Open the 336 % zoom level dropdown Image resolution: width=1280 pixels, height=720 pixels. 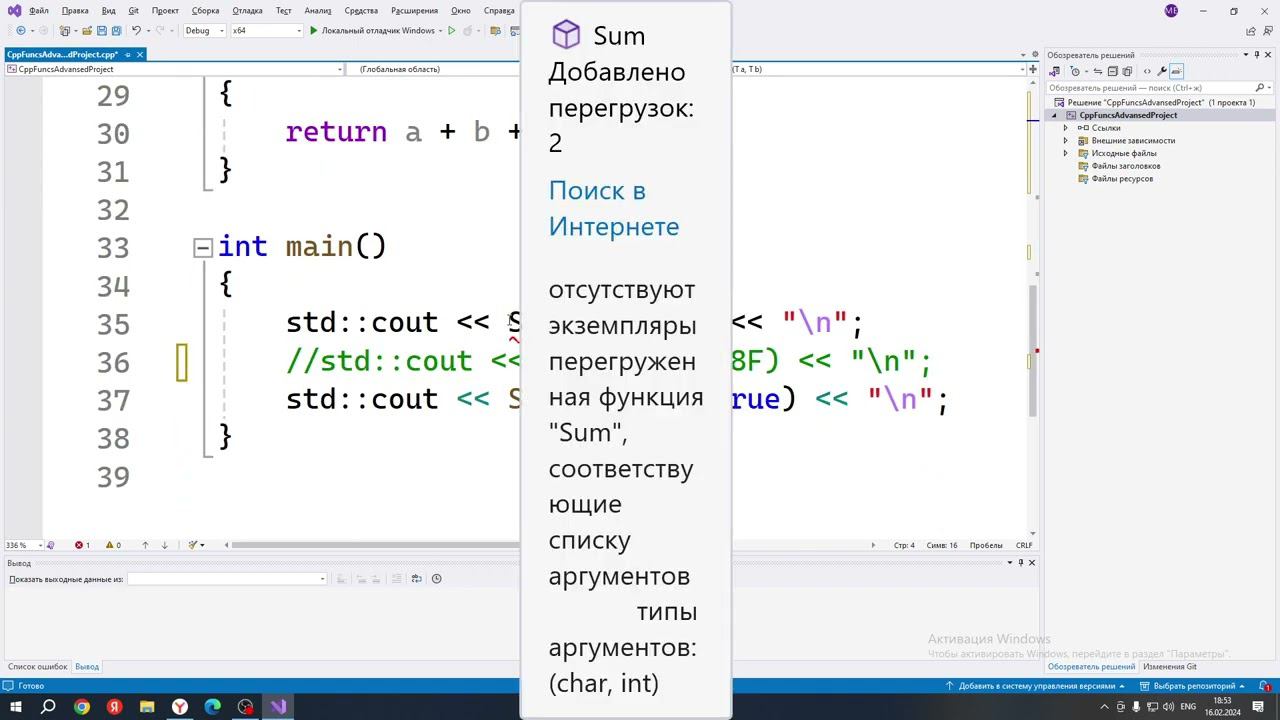24,545
